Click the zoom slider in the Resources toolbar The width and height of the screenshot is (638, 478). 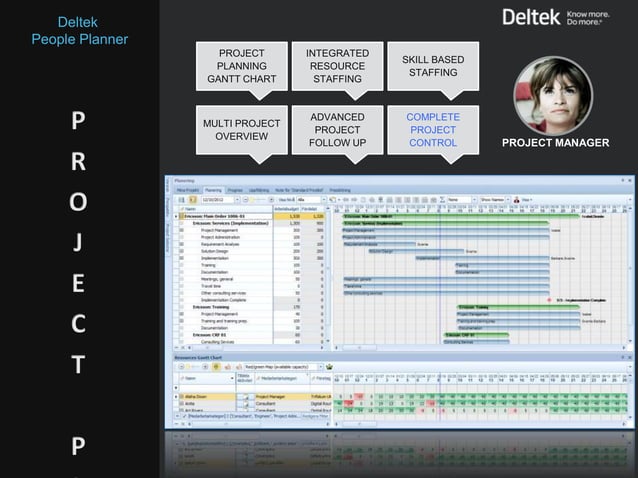click(x=193, y=367)
